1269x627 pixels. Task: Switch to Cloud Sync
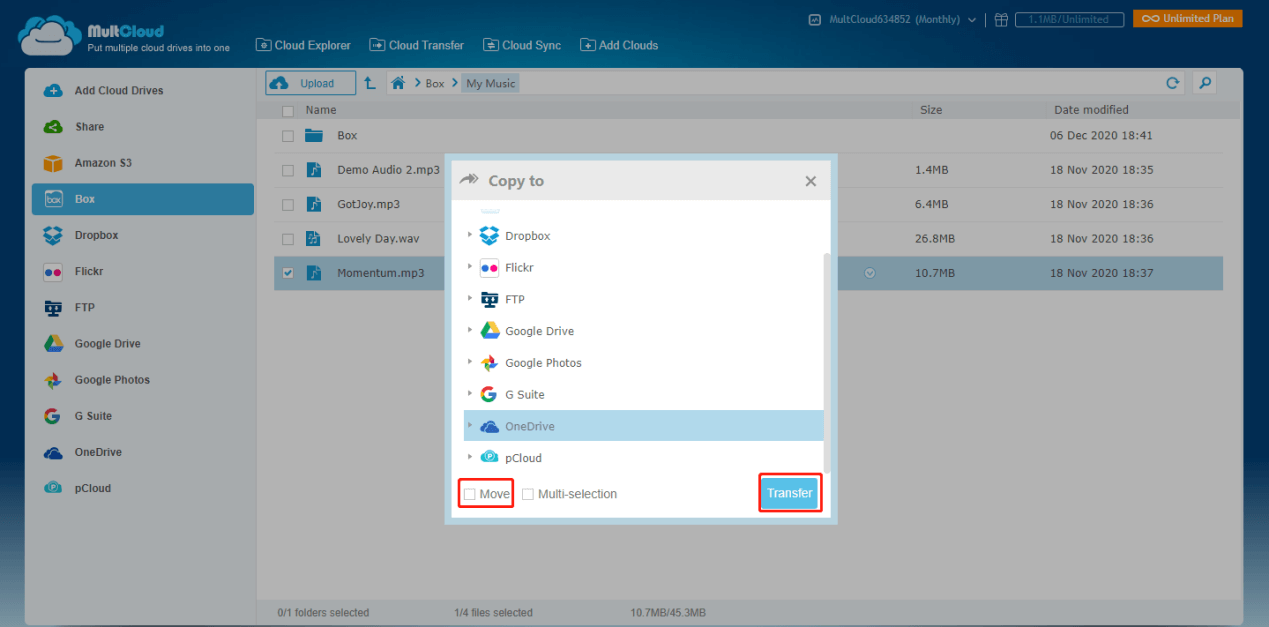point(522,45)
